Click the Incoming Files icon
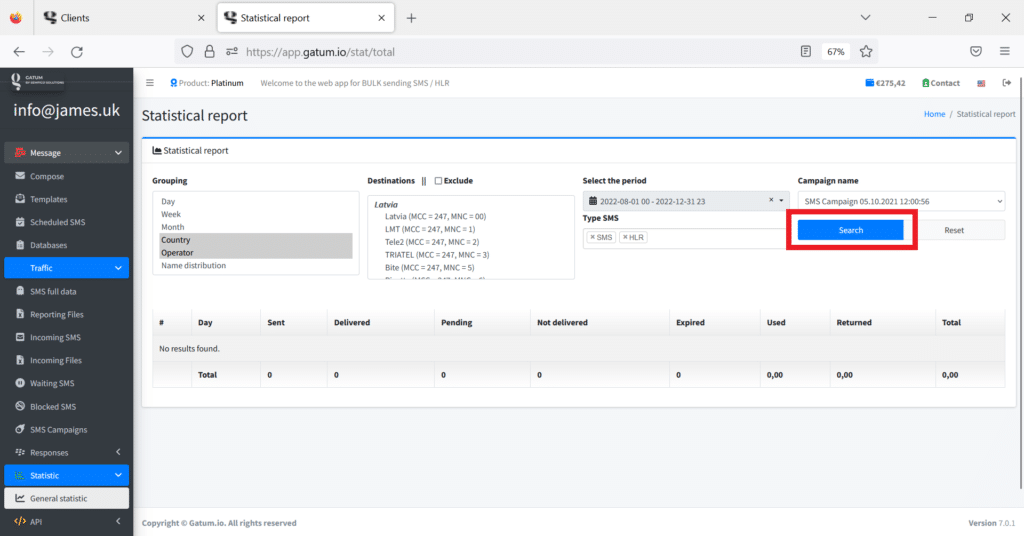 click(20, 360)
